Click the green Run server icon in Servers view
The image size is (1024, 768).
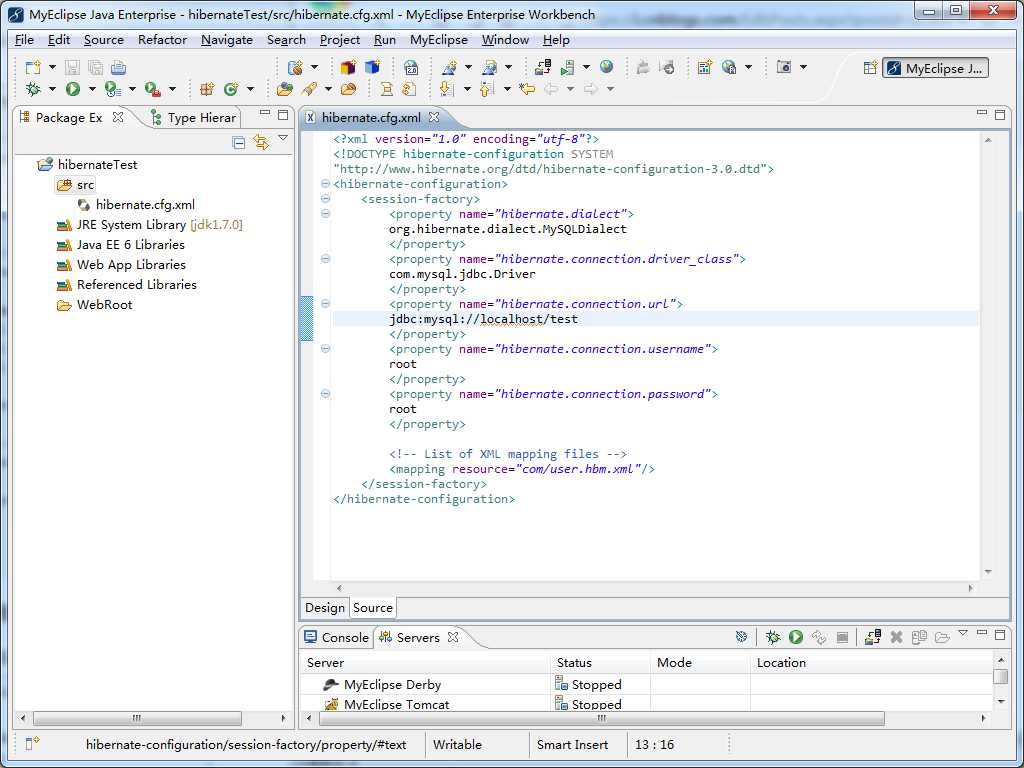coord(795,637)
